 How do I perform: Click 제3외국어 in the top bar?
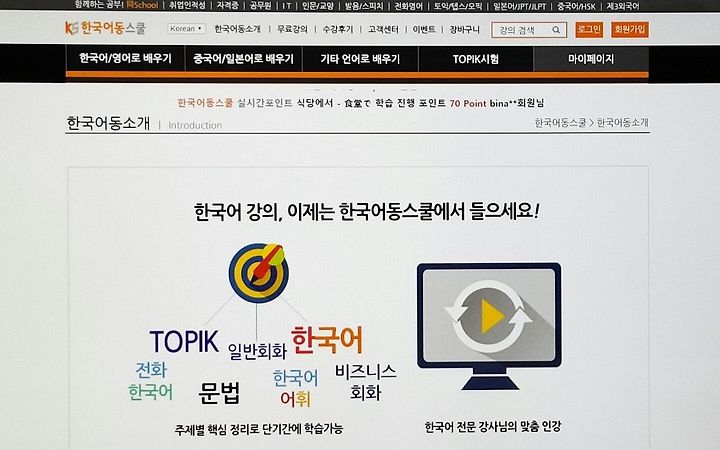(x=623, y=6)
